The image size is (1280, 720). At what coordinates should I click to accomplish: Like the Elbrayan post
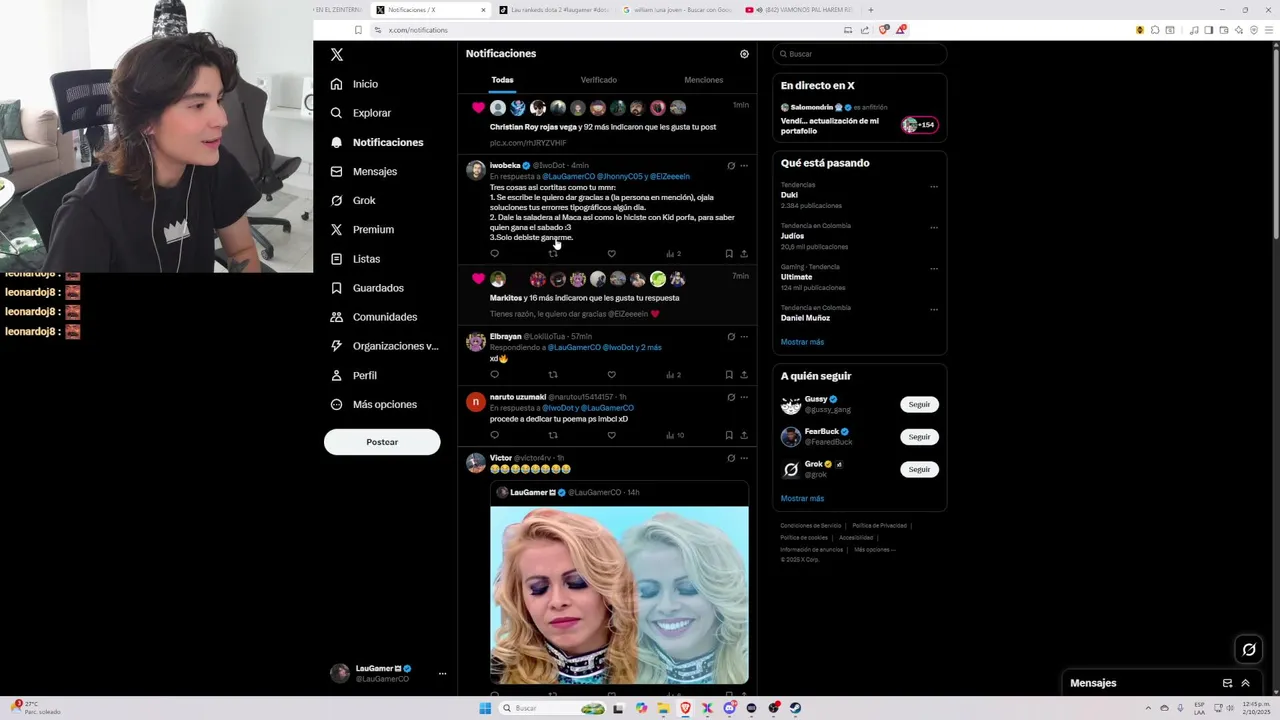(x=611, y=375)
